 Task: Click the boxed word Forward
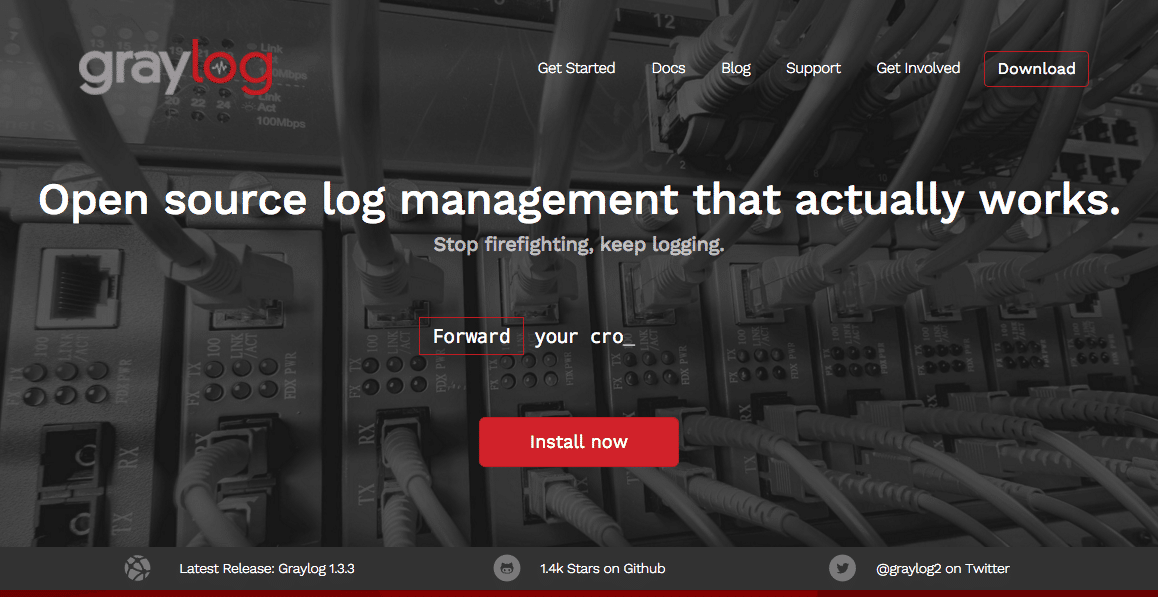pos(471,336)
